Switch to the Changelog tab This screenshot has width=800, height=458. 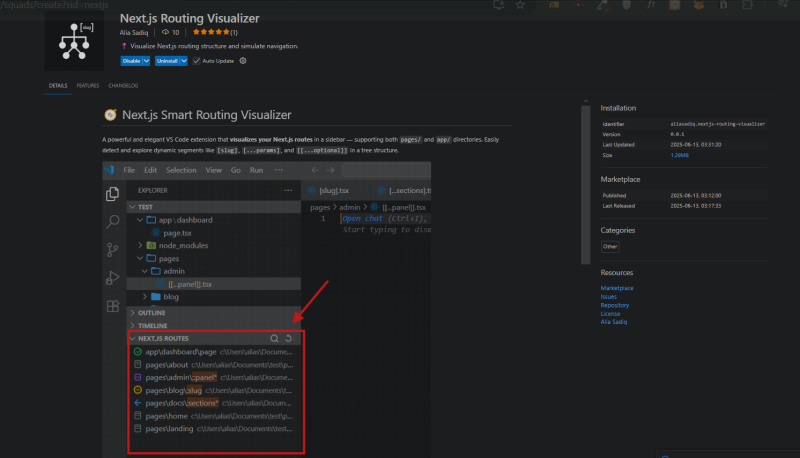point(123,86)
